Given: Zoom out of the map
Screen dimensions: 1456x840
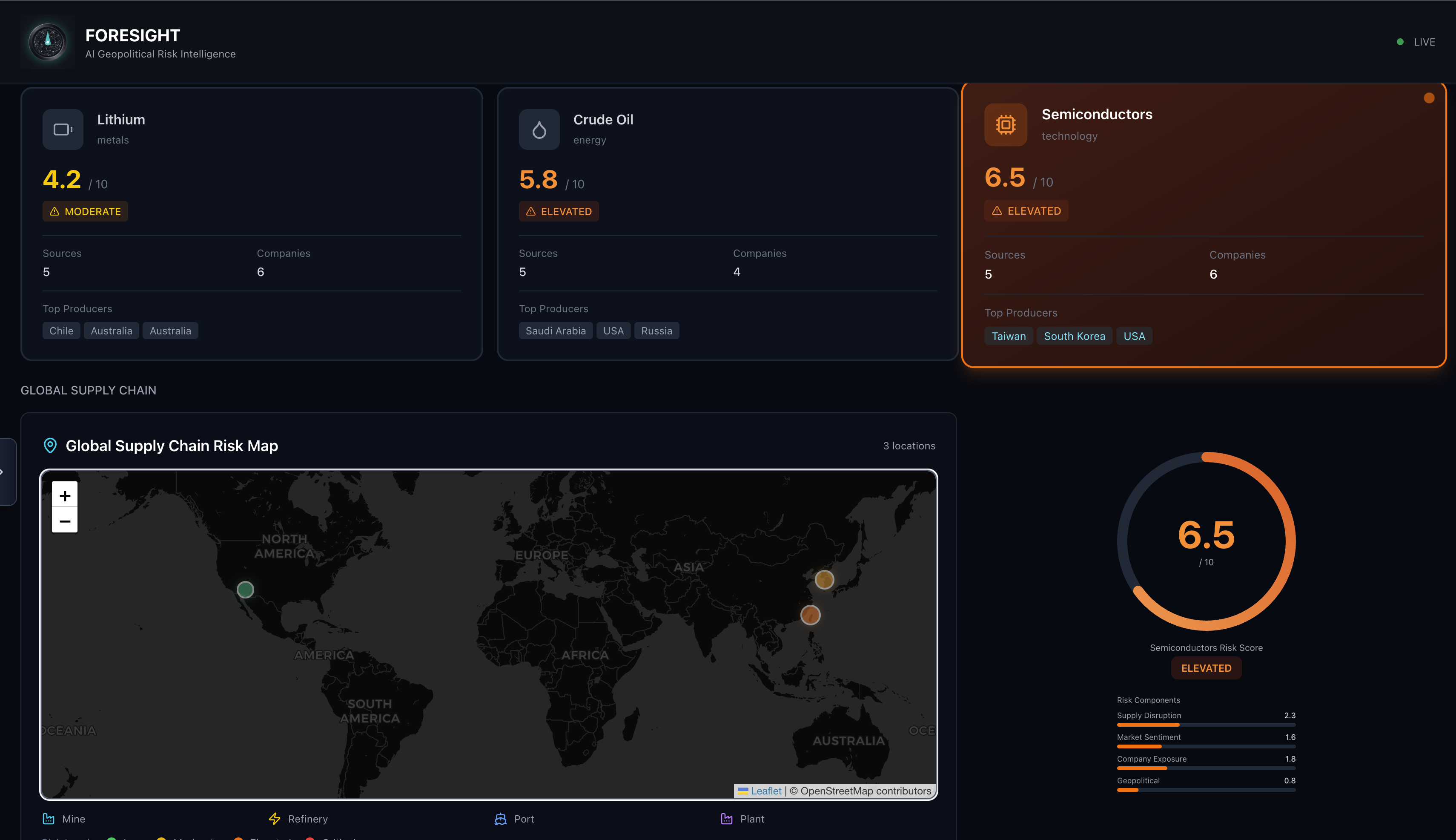Looking at the screenshot, I should coord(65,521).
